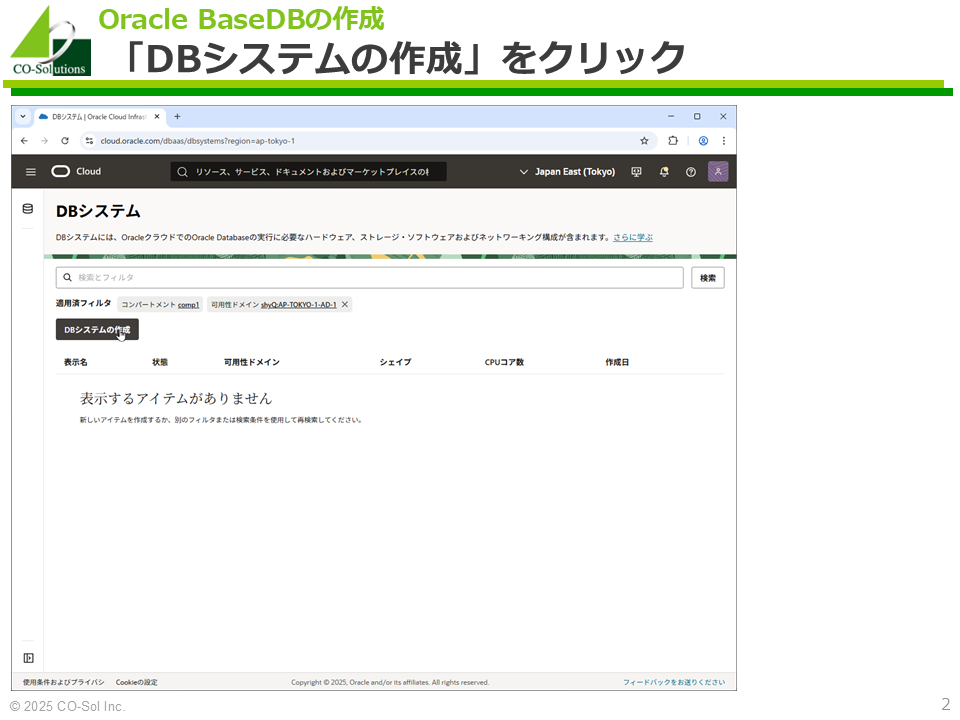Click the search magnifier in the Cloud header

(182, 172)
